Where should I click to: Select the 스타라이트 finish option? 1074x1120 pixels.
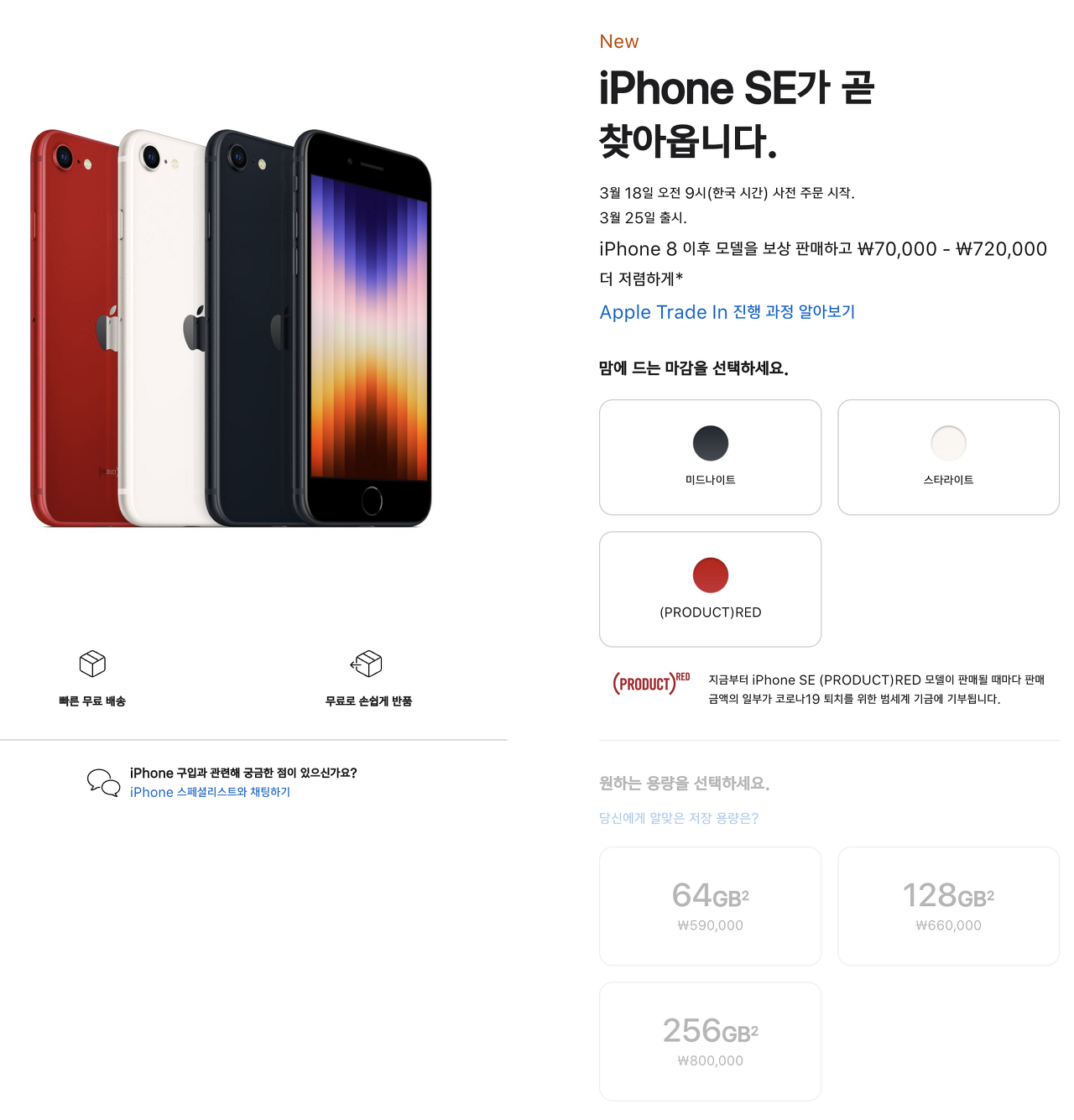[948, 457]
